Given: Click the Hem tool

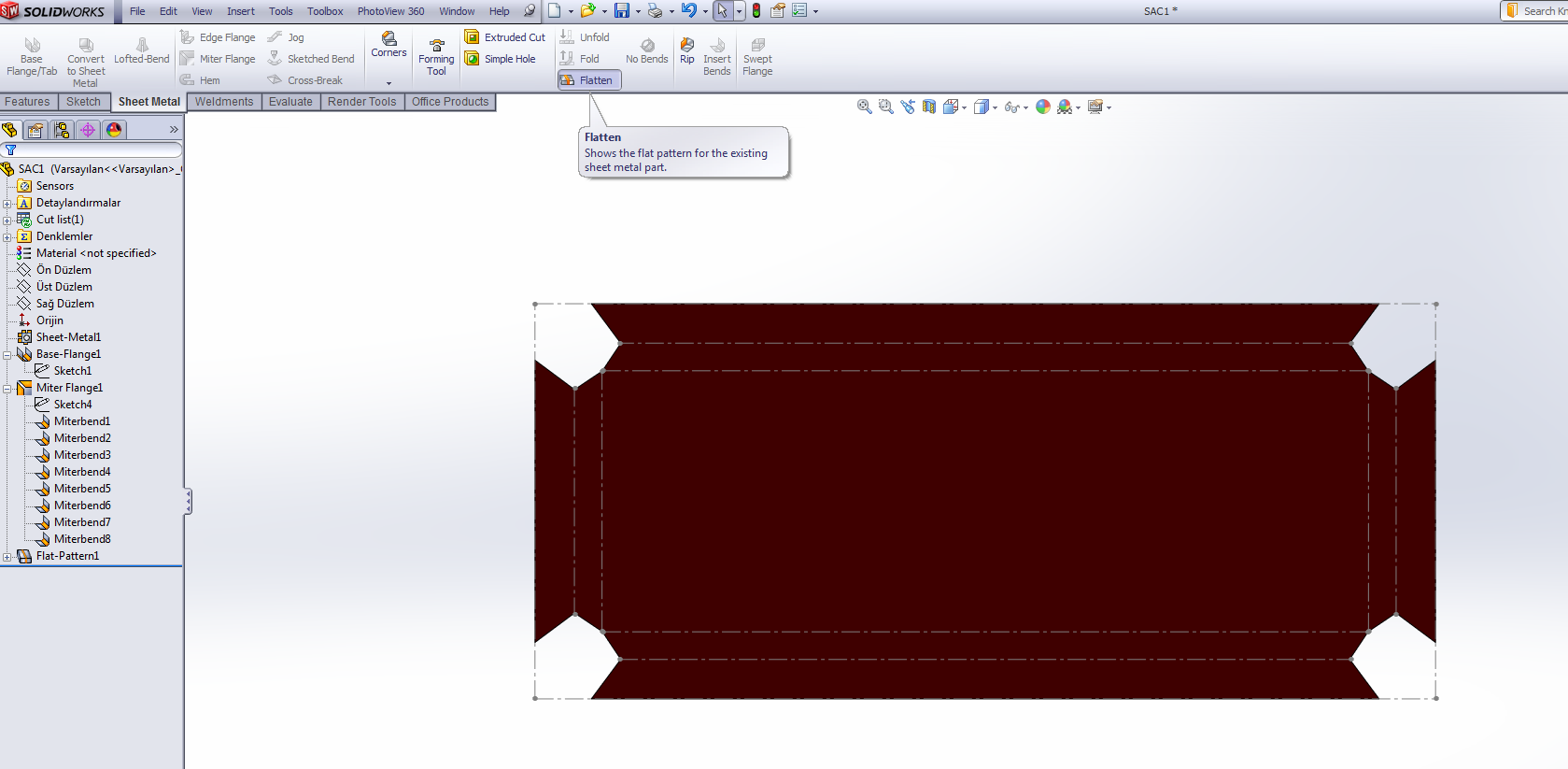Looking at the screenshot, I should pyautogui.click(x=201, y=80).
